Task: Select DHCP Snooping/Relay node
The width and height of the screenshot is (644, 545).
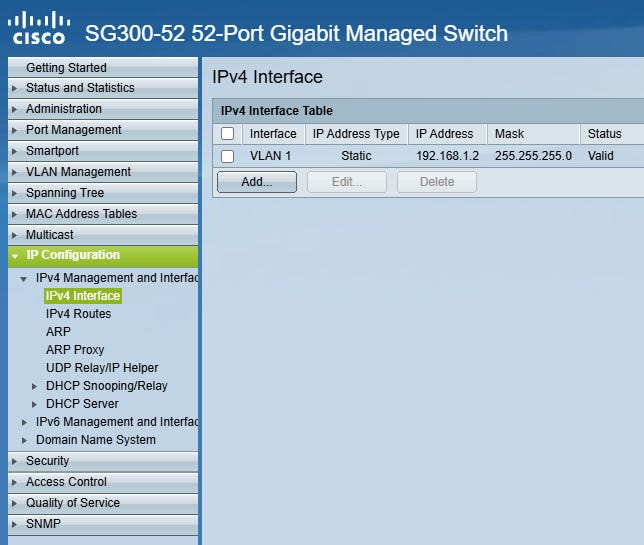Action: tap(107, 386)
